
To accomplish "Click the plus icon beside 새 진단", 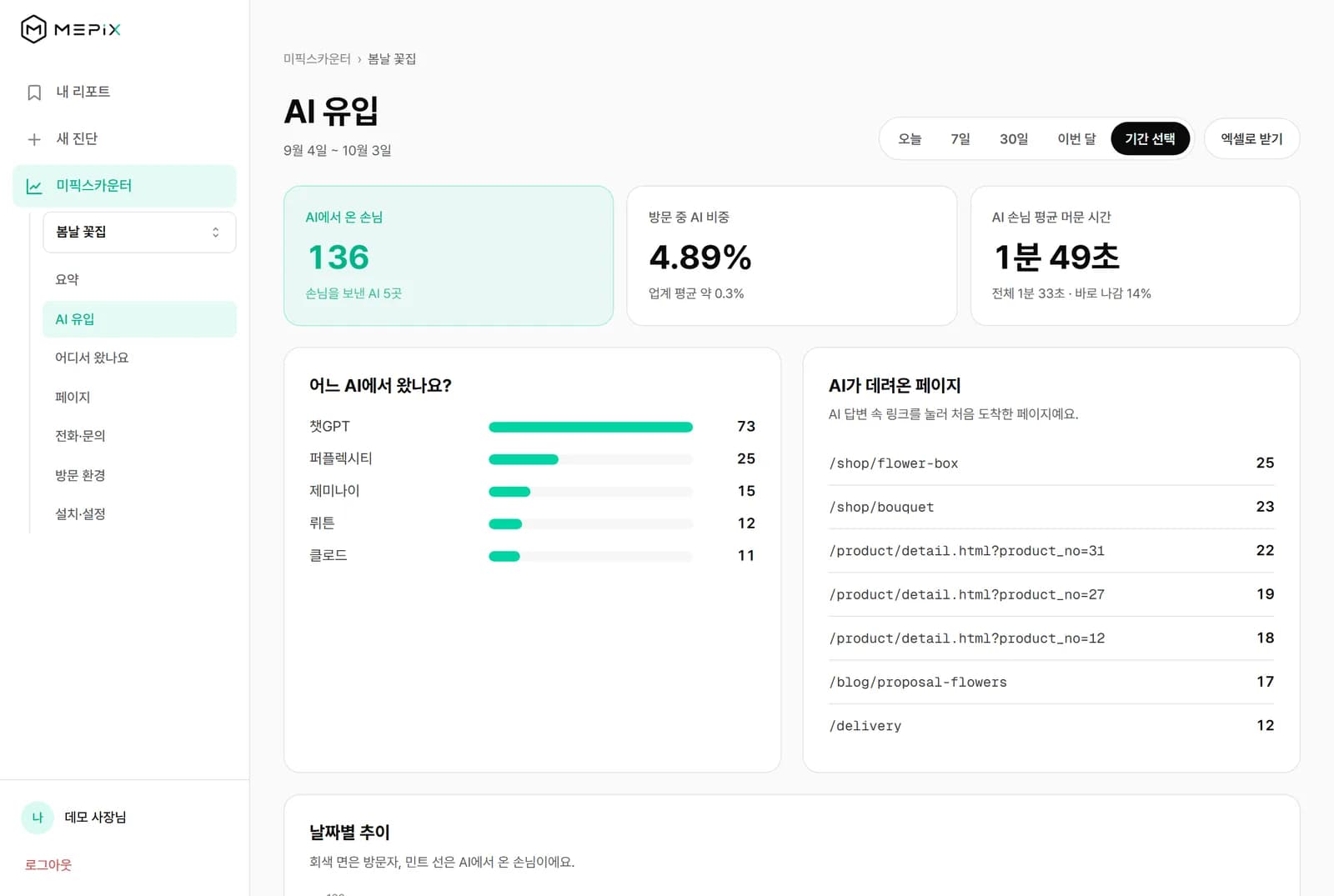I will 34,139.
